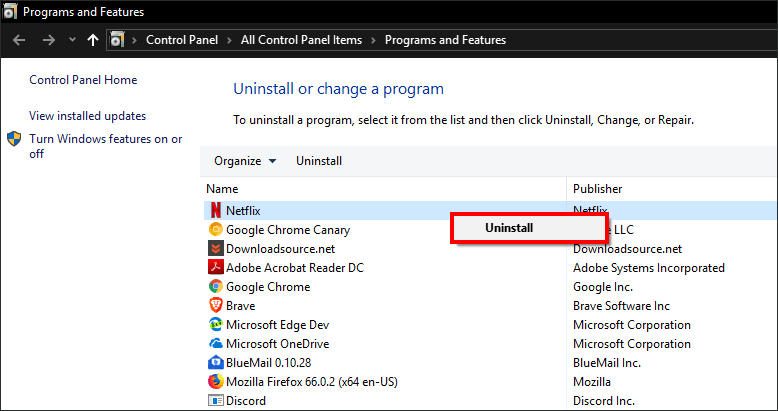Select Microsoft OneDrive entry
This screenshot has height=411, width=778.
(x=277, y=343)
